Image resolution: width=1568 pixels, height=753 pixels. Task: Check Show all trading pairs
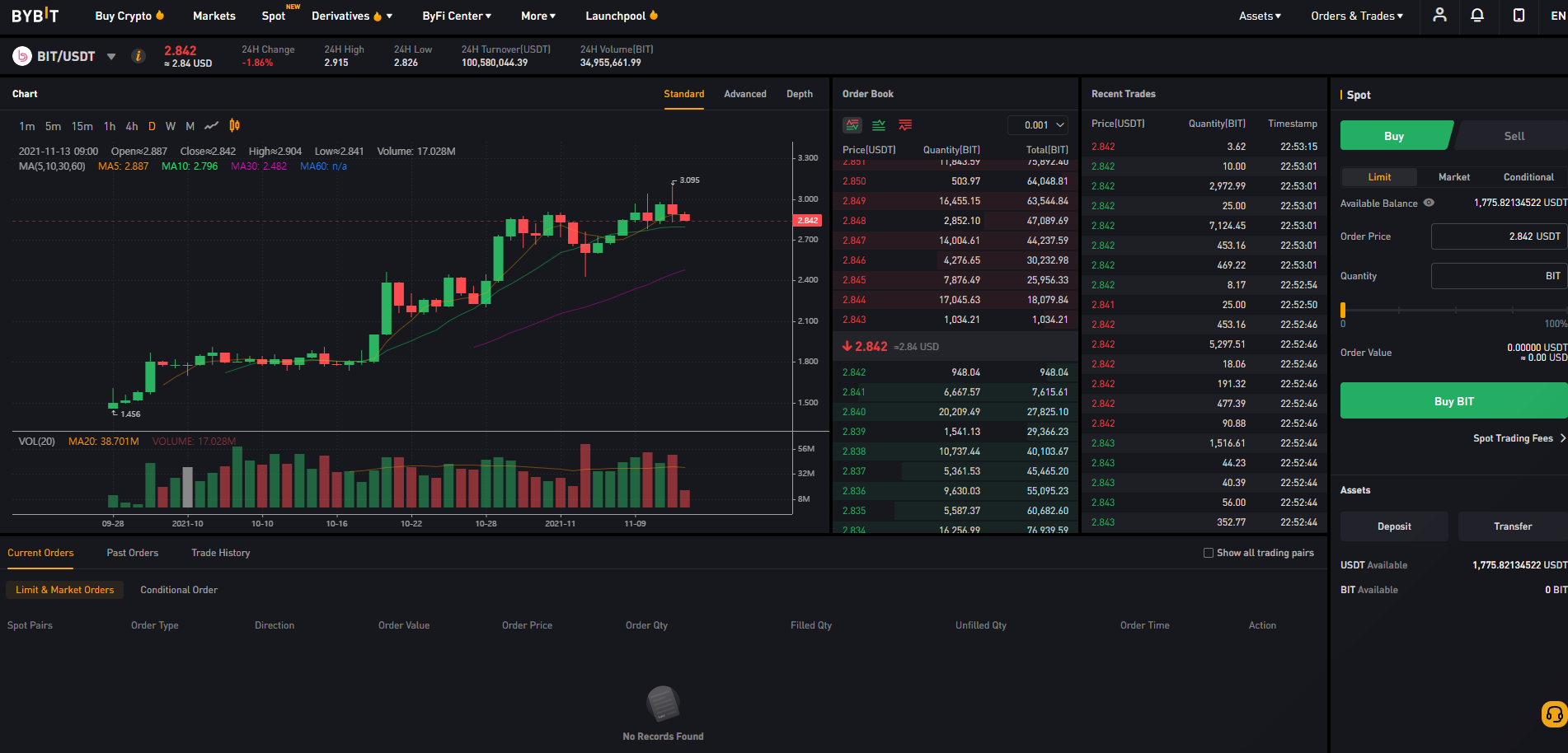point(1209,553)
